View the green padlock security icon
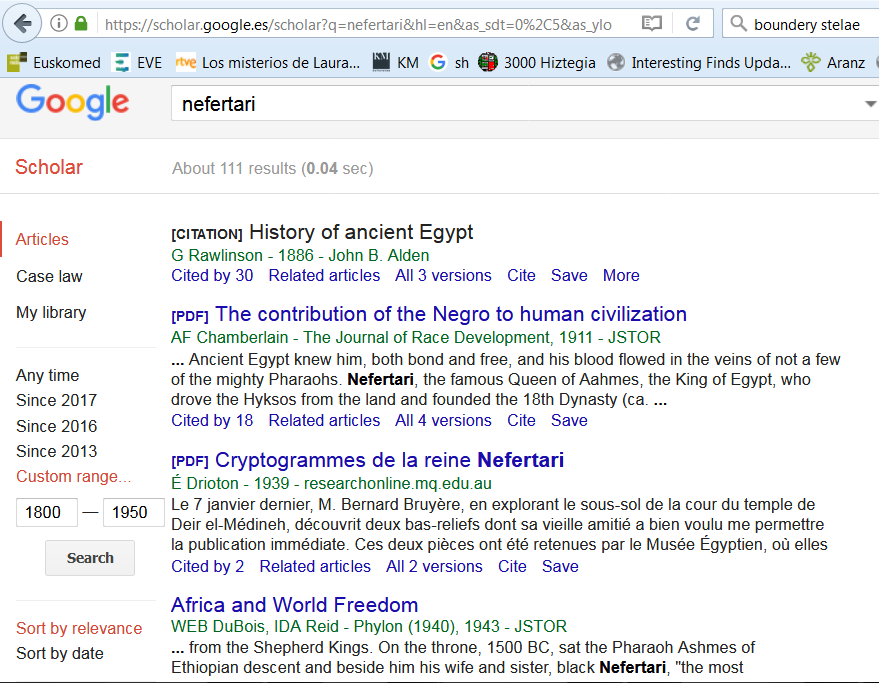 point(81,24)
